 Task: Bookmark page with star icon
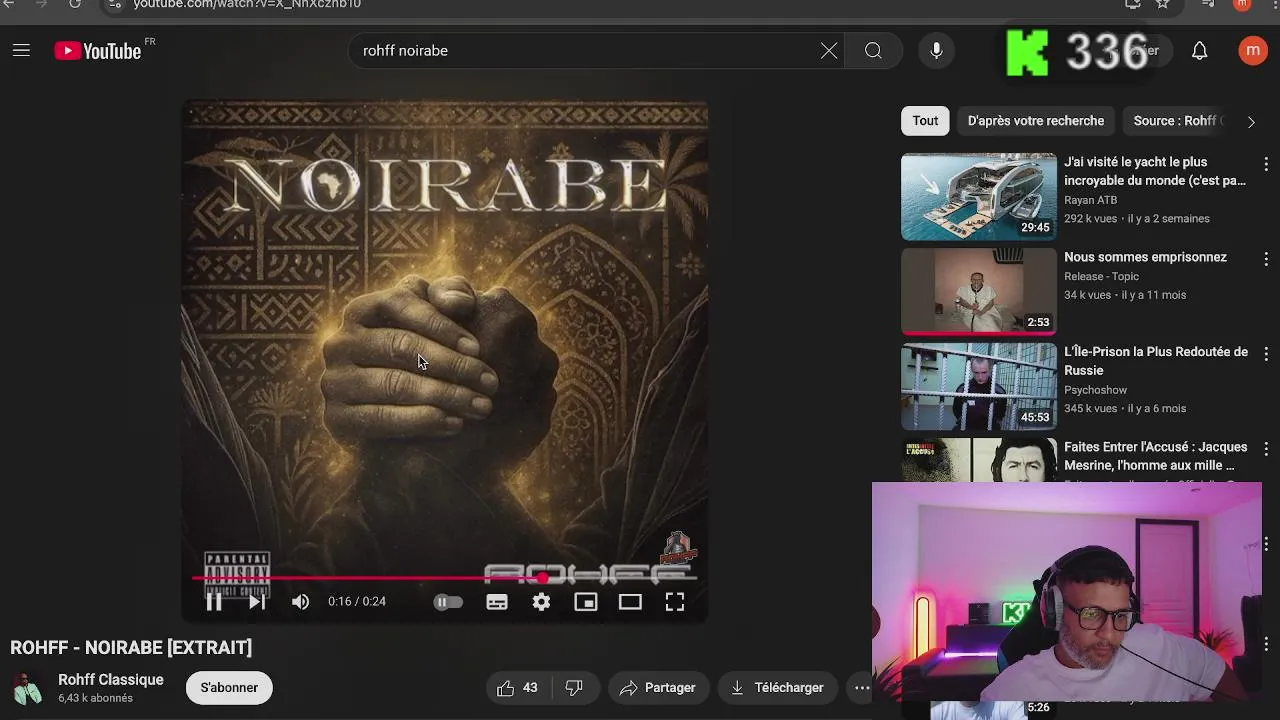[1162, 4]
